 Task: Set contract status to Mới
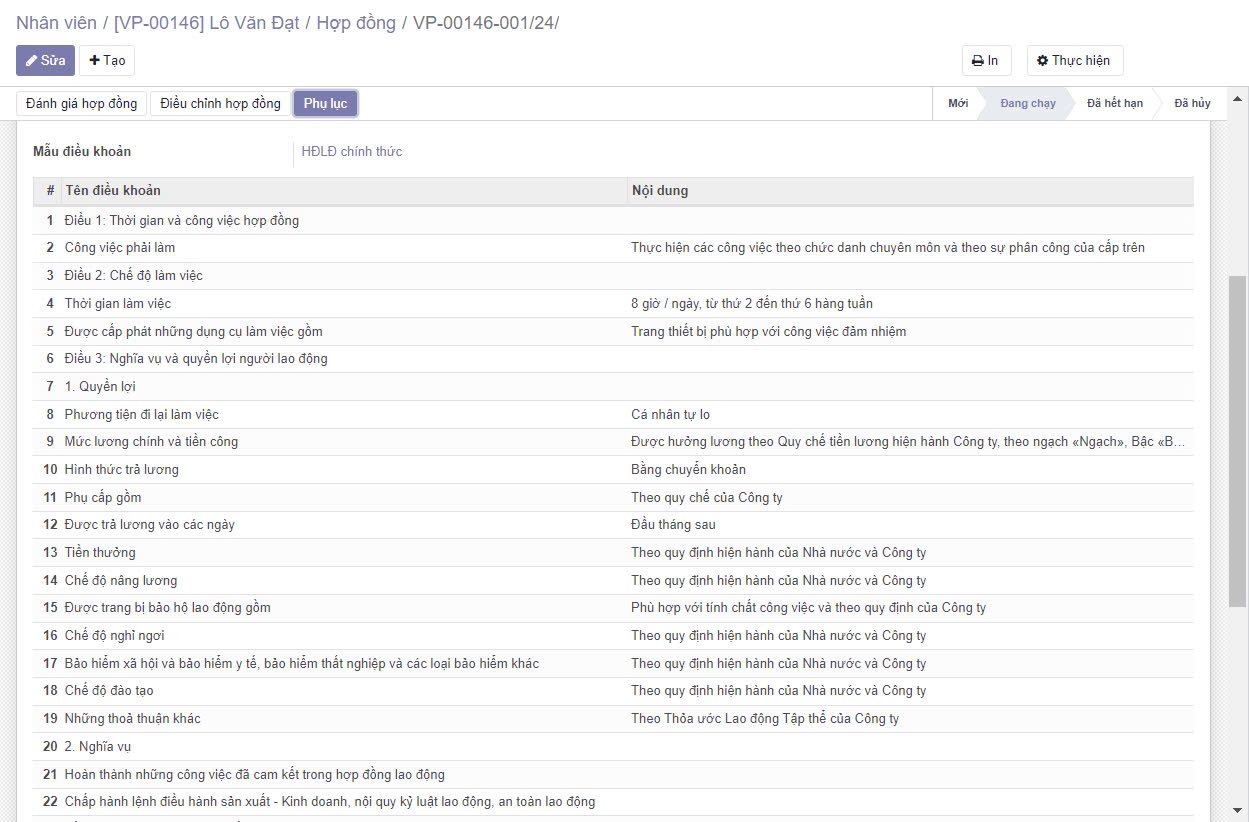coord(957,104)
